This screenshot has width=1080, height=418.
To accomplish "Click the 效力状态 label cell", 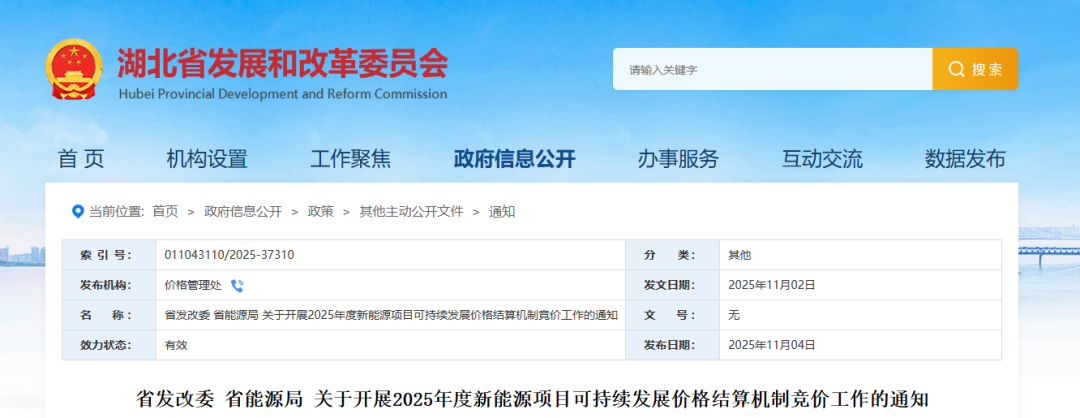I will pyautogui.click(x=109, y=345).
